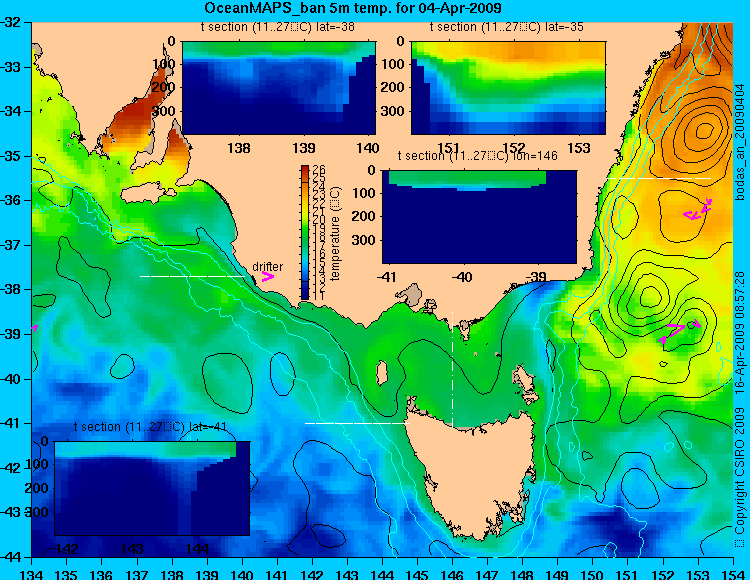Click the '200' depth label of the lat=-35 section
Image resolution: width=750 pixels, height=580 pixels.
pos(394,87)
